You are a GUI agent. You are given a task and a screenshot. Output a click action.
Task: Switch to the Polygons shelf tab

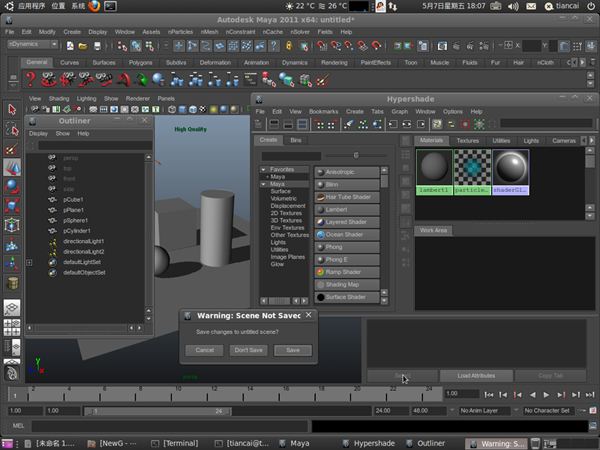click(x=140, y=62)
